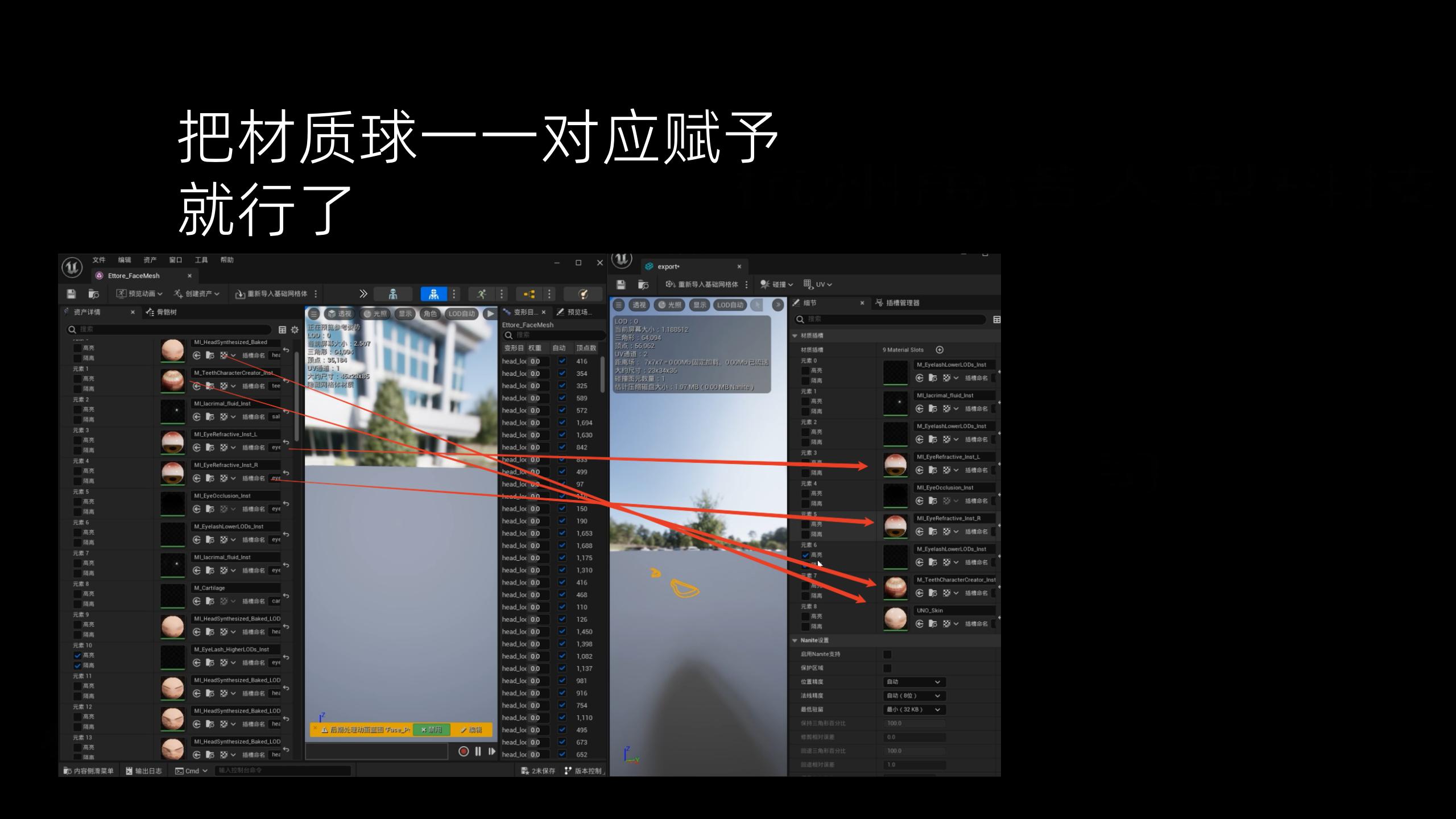The width and height of the screenshot is (1456, 819).
Task: Browse to M_TeethCharacterCreator_Inst in content browser
Action: point(210,386)
